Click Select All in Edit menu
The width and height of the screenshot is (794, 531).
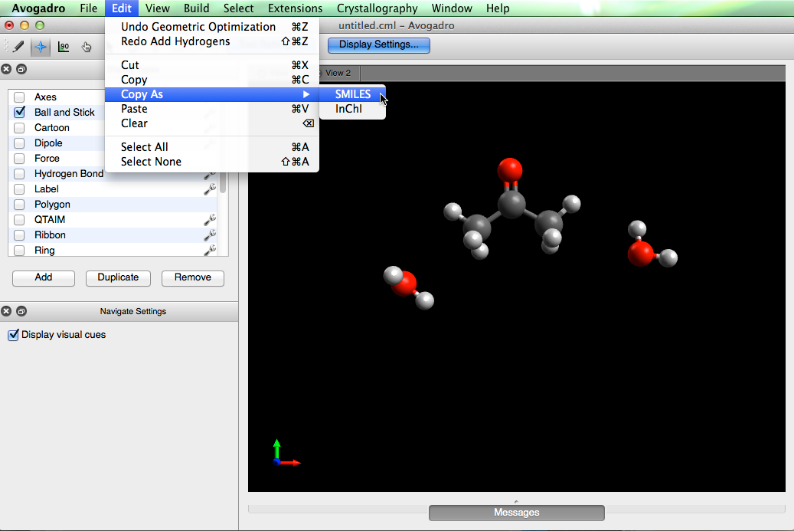click(144, 147)
